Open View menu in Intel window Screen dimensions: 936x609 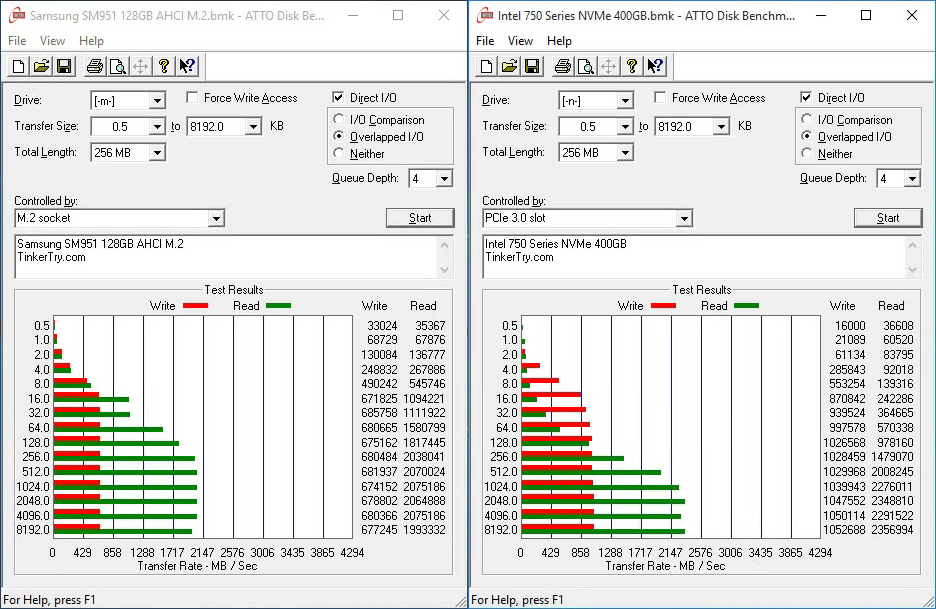(x=521, y=41)
